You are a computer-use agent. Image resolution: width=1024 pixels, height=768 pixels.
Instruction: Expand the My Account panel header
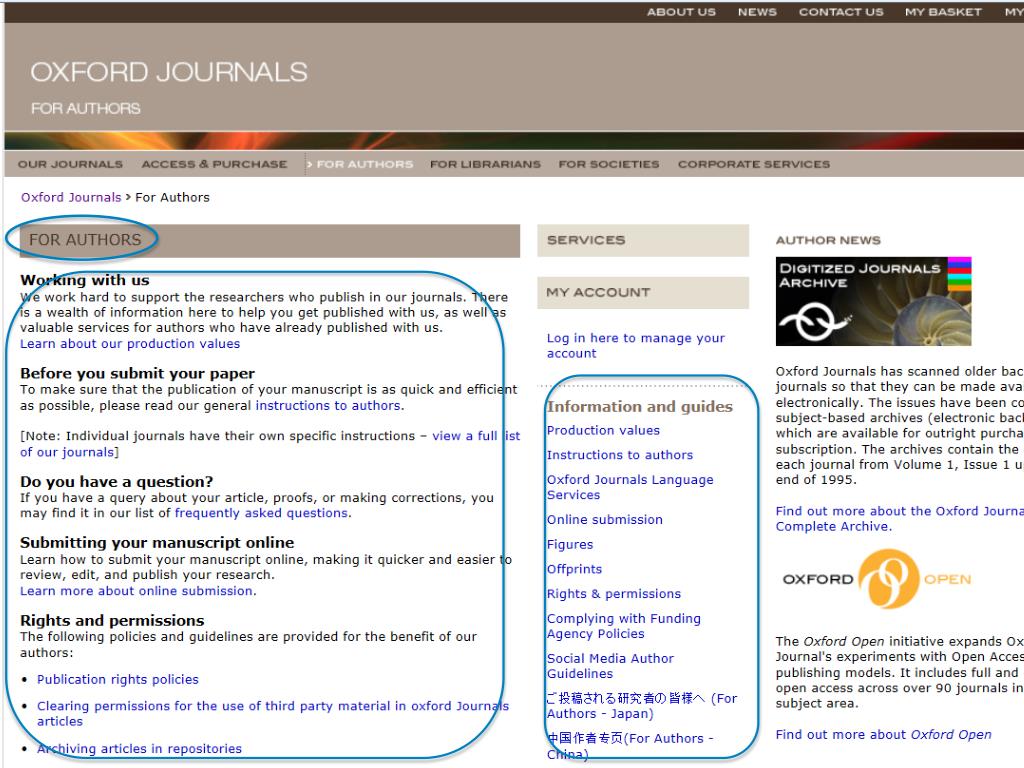(x=643, y=293)
